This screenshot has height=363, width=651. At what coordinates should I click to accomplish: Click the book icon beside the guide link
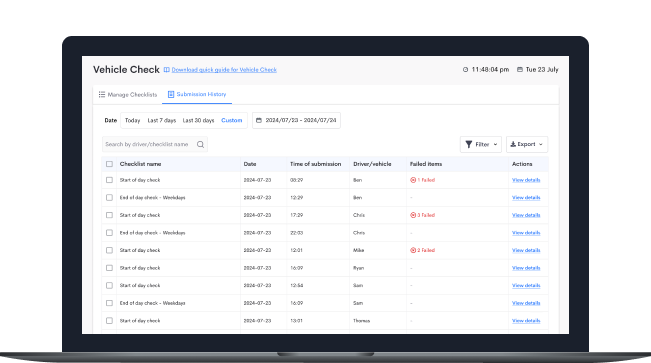coord(166,70)
